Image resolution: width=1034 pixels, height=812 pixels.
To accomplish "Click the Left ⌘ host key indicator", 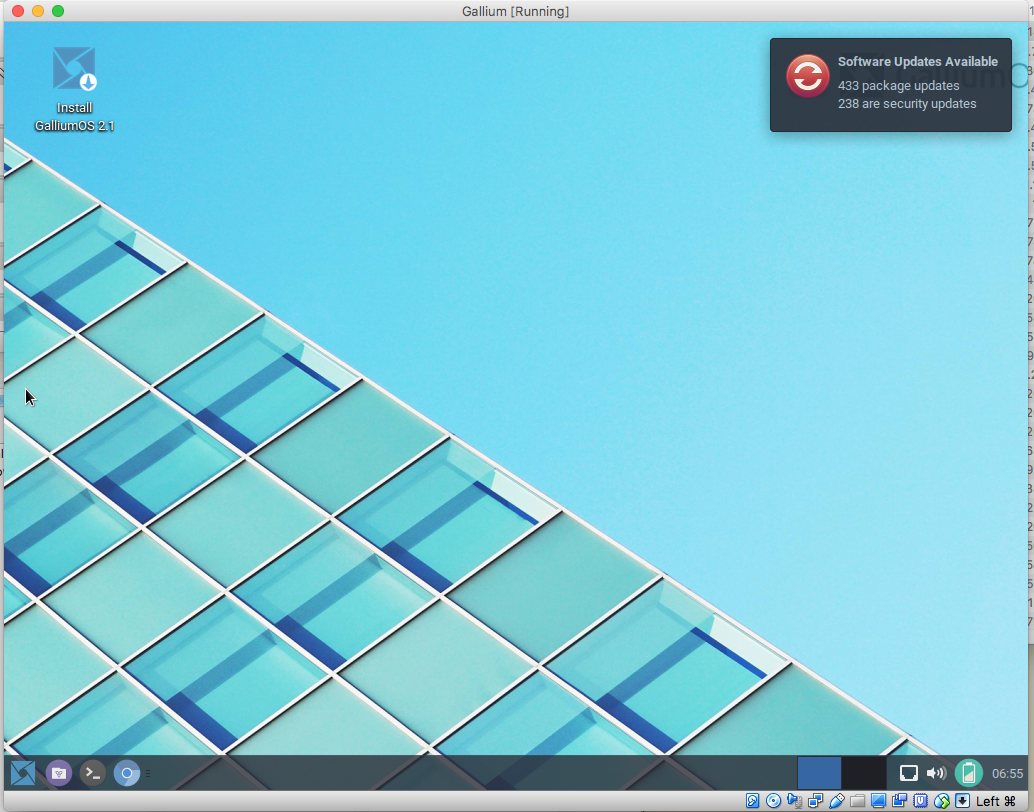I will tap(996, 801).
